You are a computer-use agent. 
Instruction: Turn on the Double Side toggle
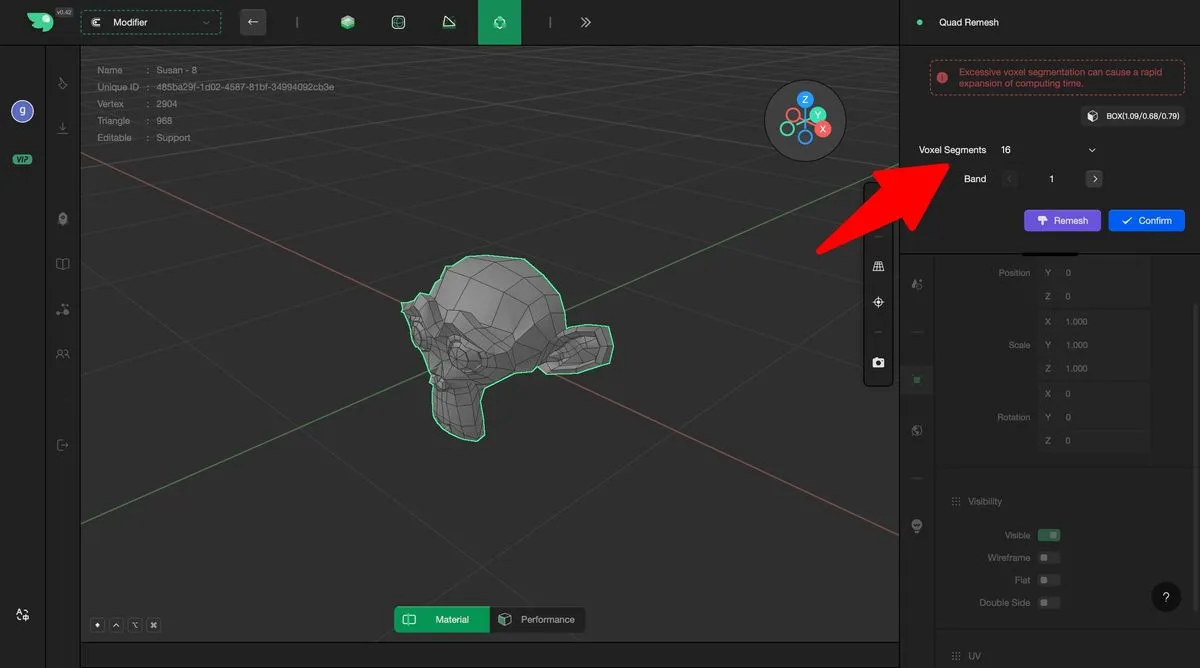1048,603
